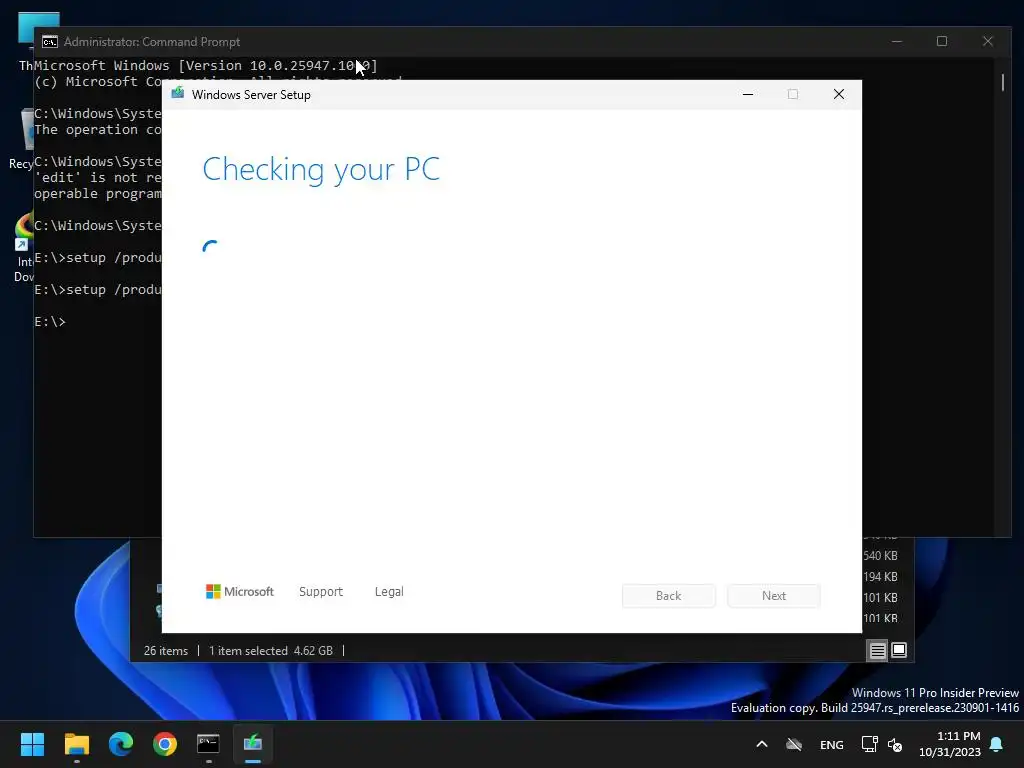The height and width of the screenshot is (768, 1024).
Task: Open the display/cast tray icon
Action: pyautogui.click(x=869, y=744)
